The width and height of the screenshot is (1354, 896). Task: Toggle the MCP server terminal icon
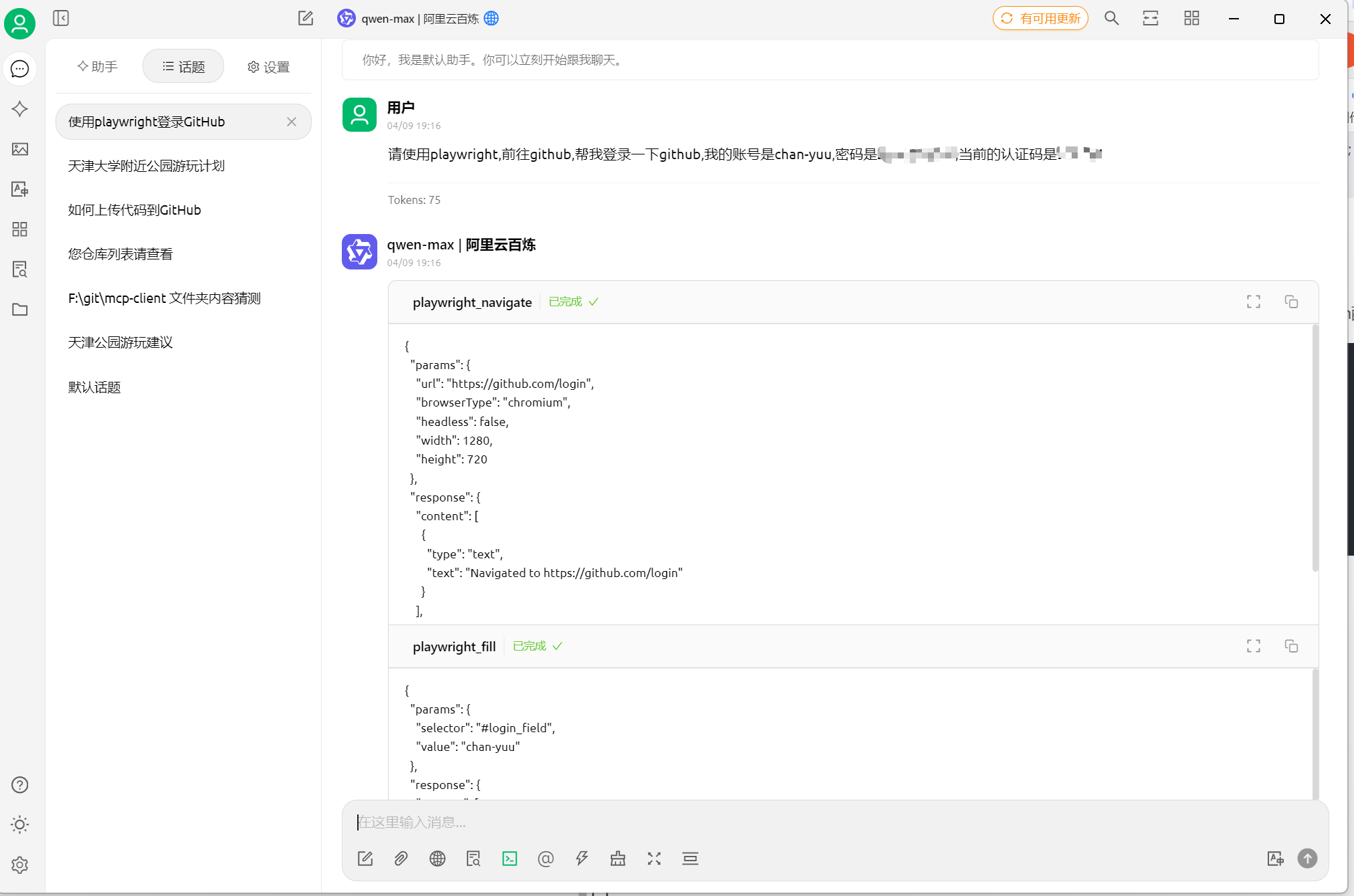coord(510,859)
